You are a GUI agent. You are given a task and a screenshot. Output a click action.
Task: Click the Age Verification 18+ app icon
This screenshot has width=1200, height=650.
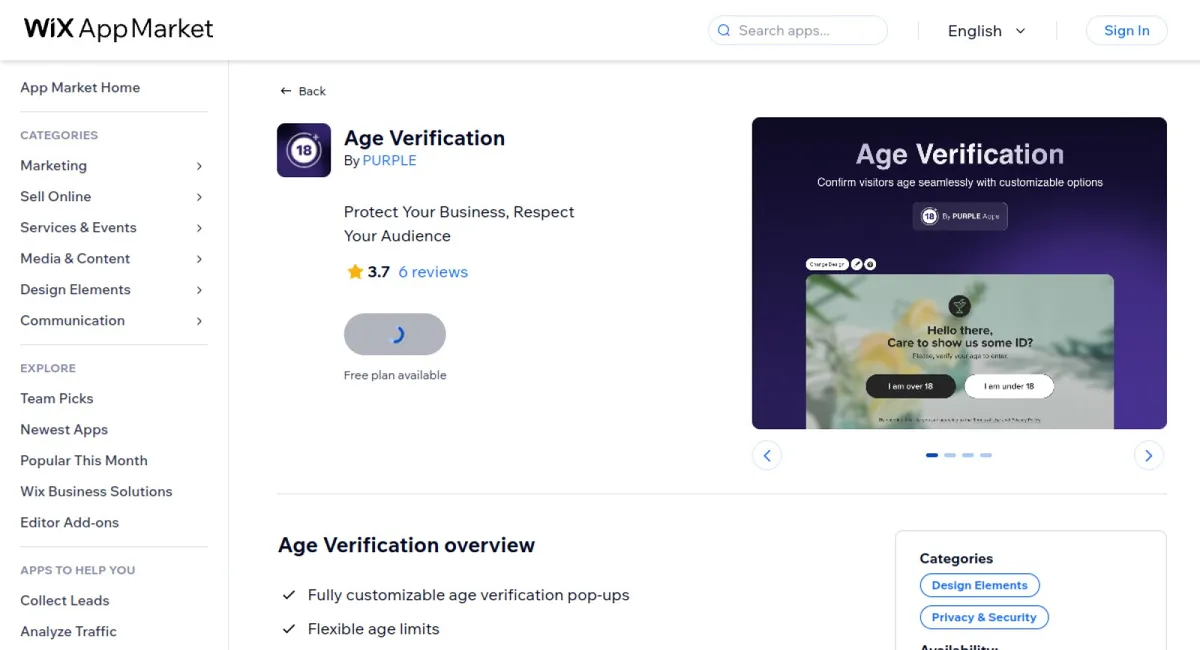click(x=304, y=150)
